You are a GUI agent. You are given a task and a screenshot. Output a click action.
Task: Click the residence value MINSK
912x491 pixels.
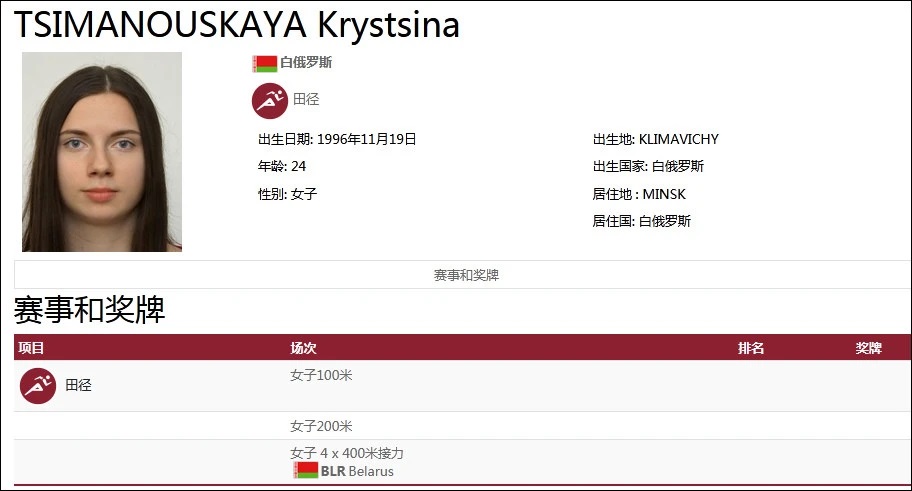[x=664, y=194]
